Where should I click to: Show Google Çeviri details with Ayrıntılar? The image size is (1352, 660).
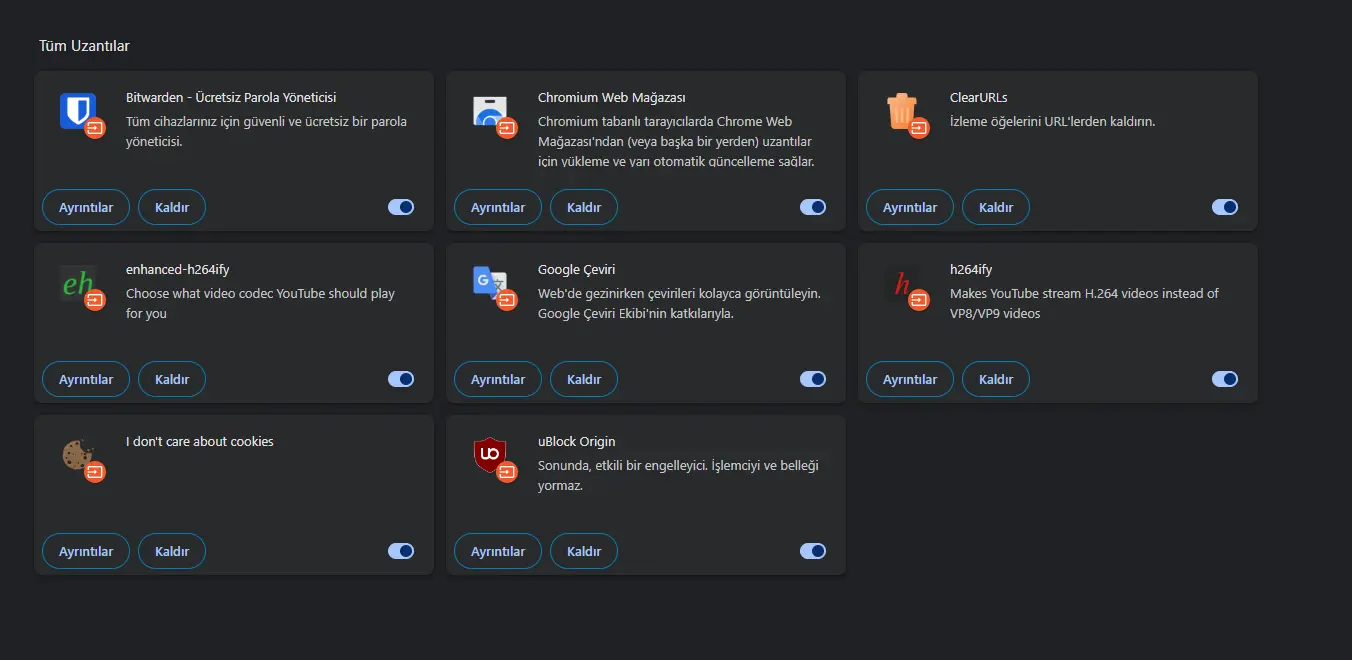tap(498, 379)
